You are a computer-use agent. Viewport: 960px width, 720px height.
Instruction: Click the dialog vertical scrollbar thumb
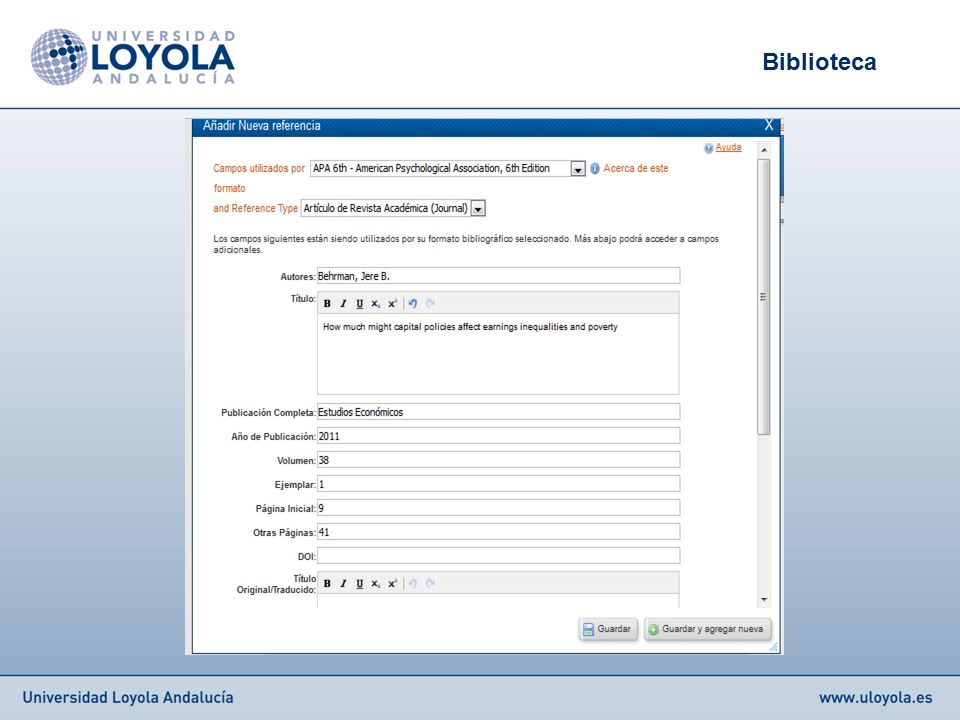(x=763, y=297)
